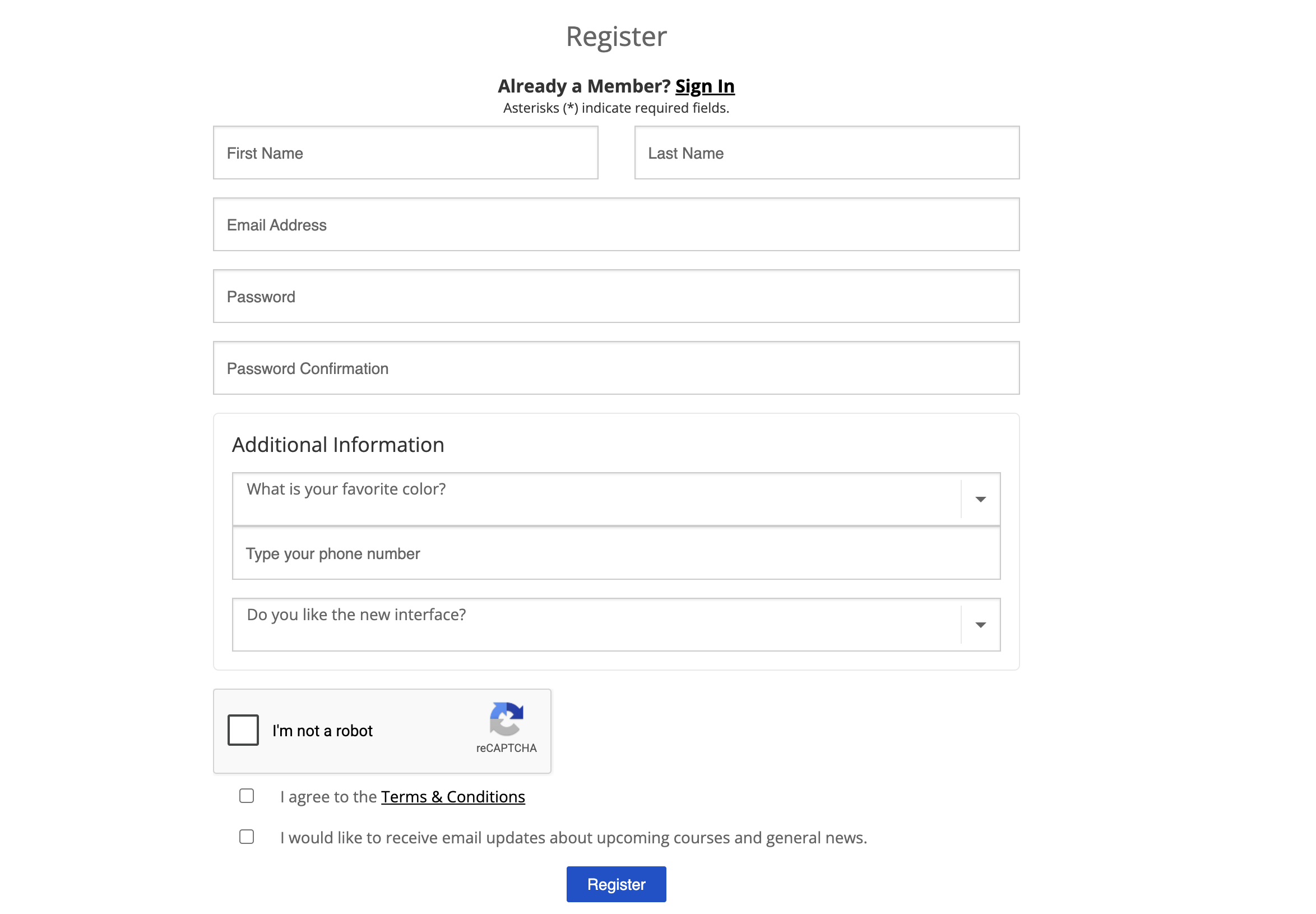
Task: Select the Password field
Action: [x=616, y=296]
